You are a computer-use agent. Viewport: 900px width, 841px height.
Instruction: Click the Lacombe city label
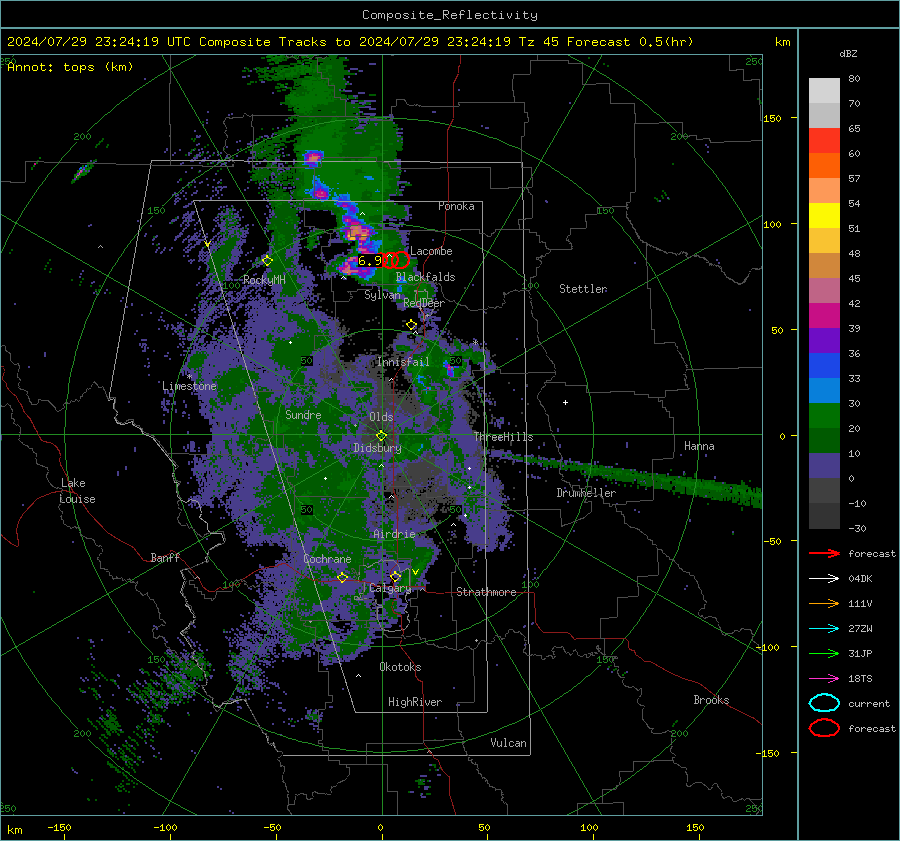tap(431, 251)
